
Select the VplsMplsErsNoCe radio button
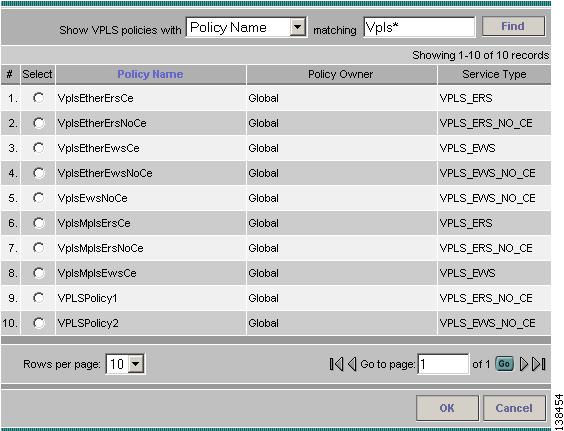(x=38, y=248)
